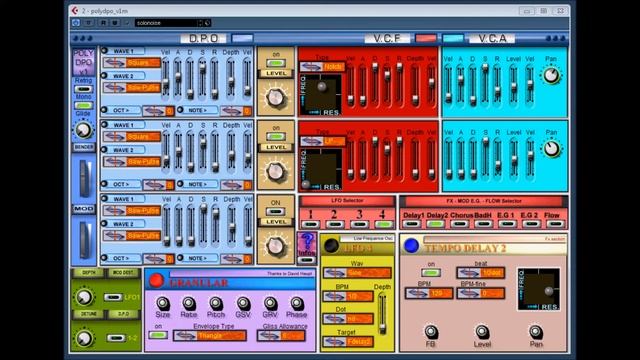This screenshot has height=360, width=640.
Task: Click the Tempo Delay 2 Pan knob
Action: 536,332
